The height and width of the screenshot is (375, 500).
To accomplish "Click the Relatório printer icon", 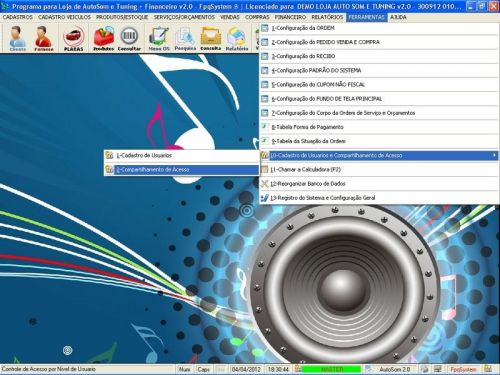I will point(237,38).
